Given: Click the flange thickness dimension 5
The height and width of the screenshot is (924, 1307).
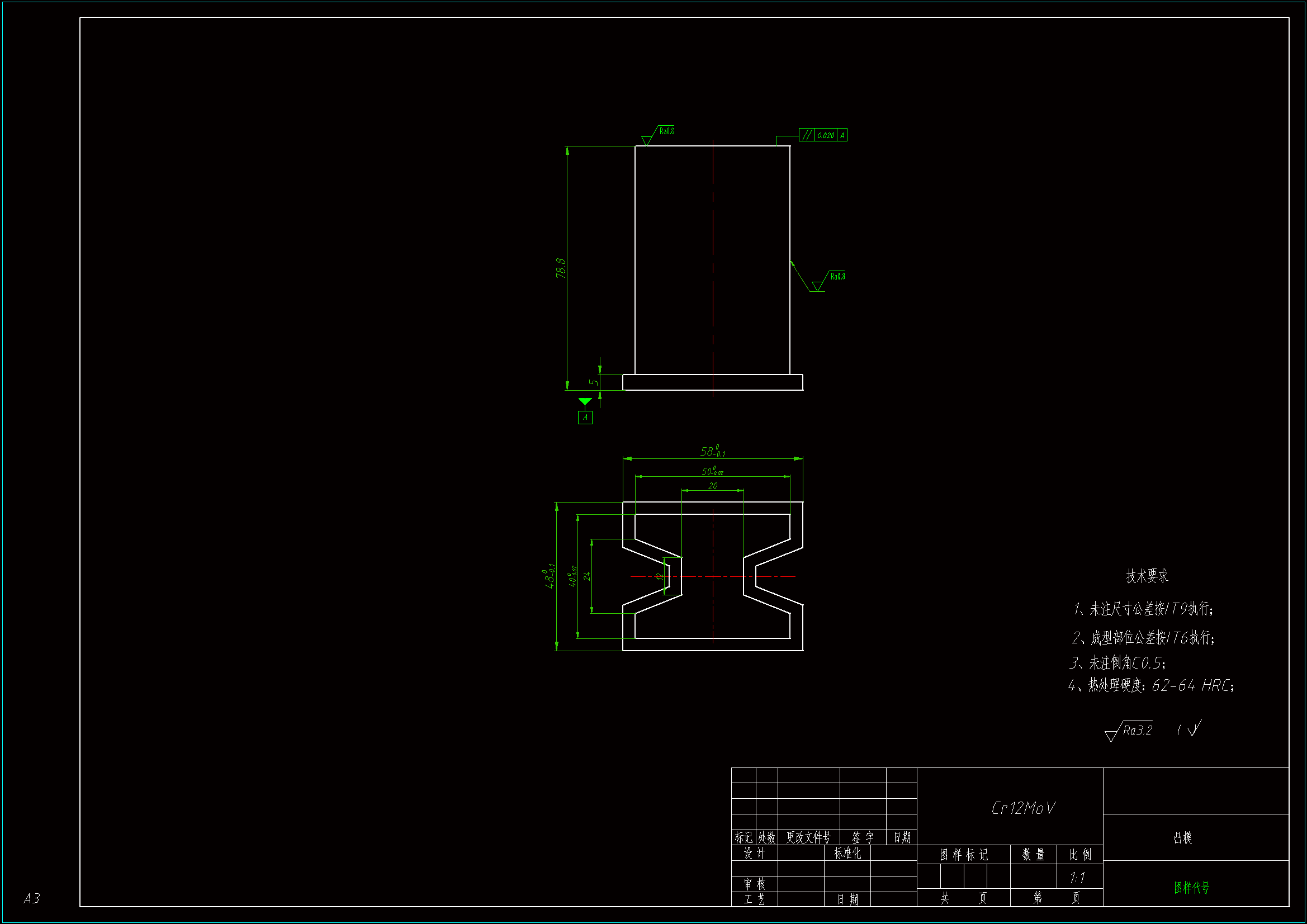Looking at the screenshot, I should (x=594, y=382).
